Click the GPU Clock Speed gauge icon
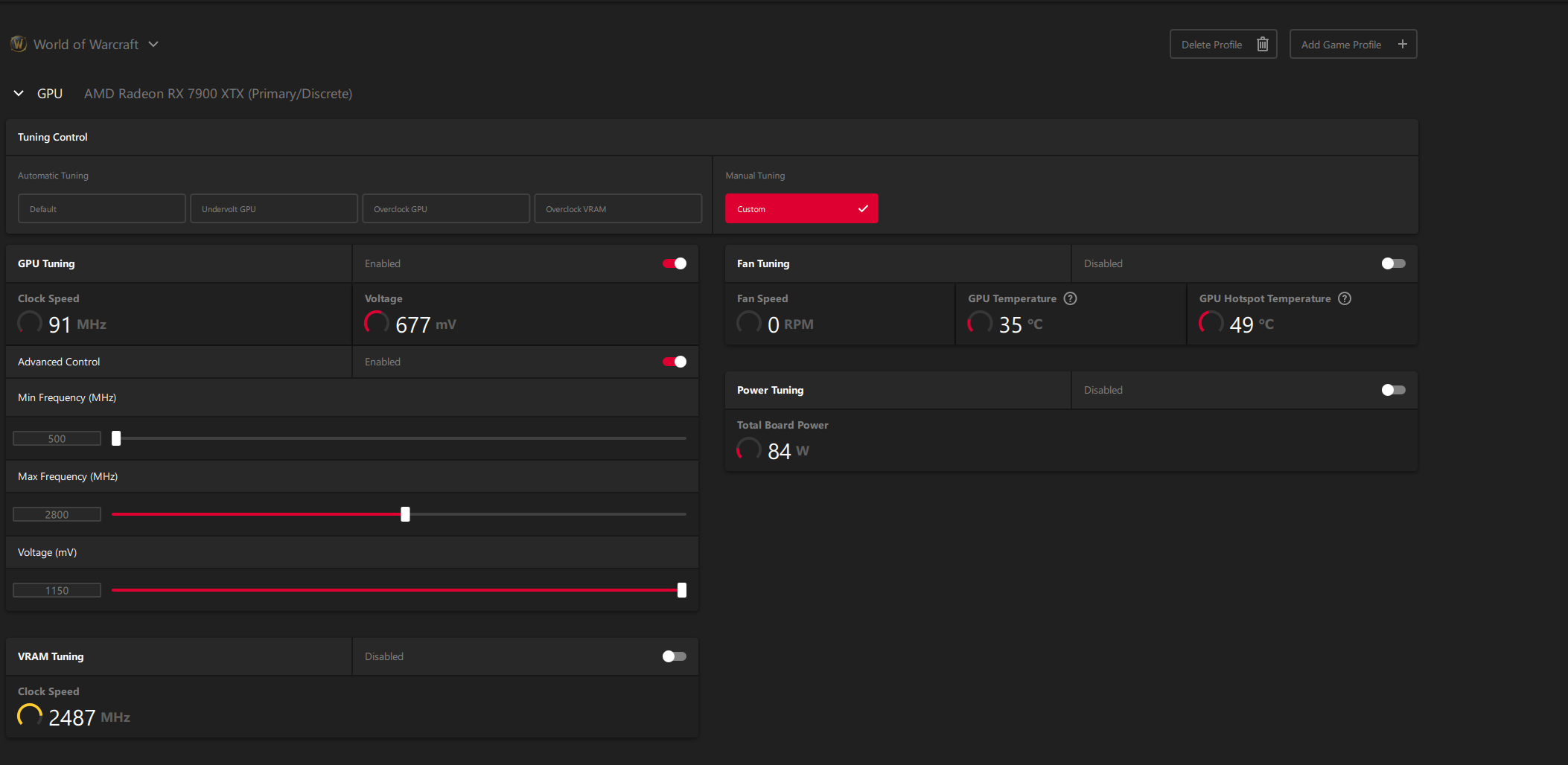Screen dimensions: 1568x765 [30, 323]
